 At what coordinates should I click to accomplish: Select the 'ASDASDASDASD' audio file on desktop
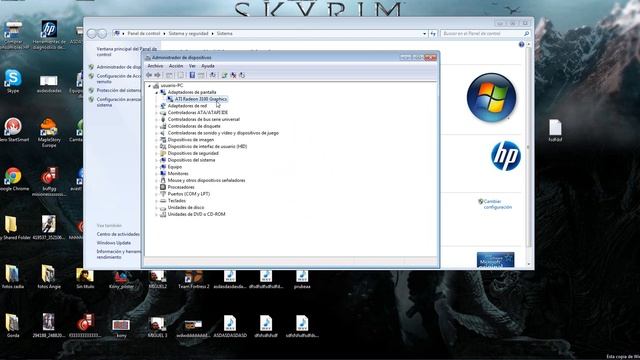[230, 326]
